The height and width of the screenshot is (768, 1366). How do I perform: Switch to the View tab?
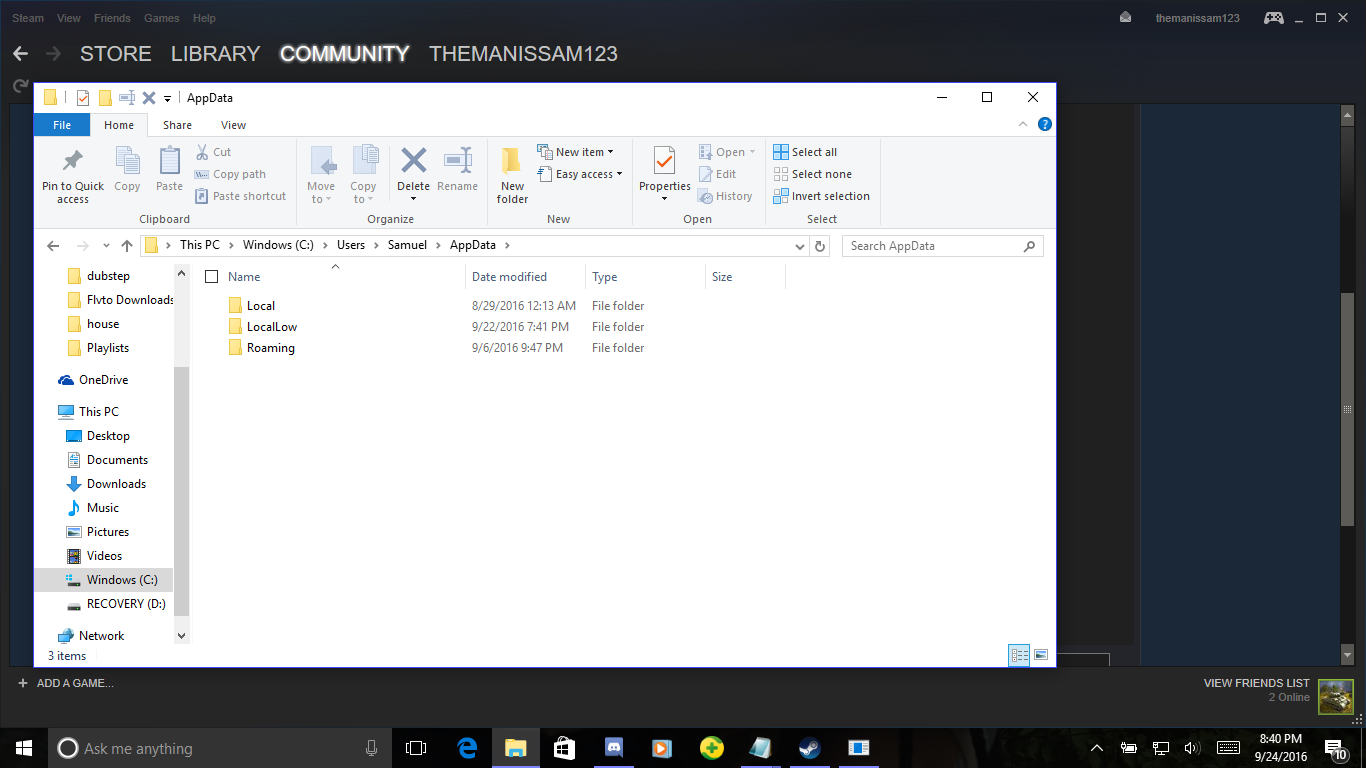233,125
